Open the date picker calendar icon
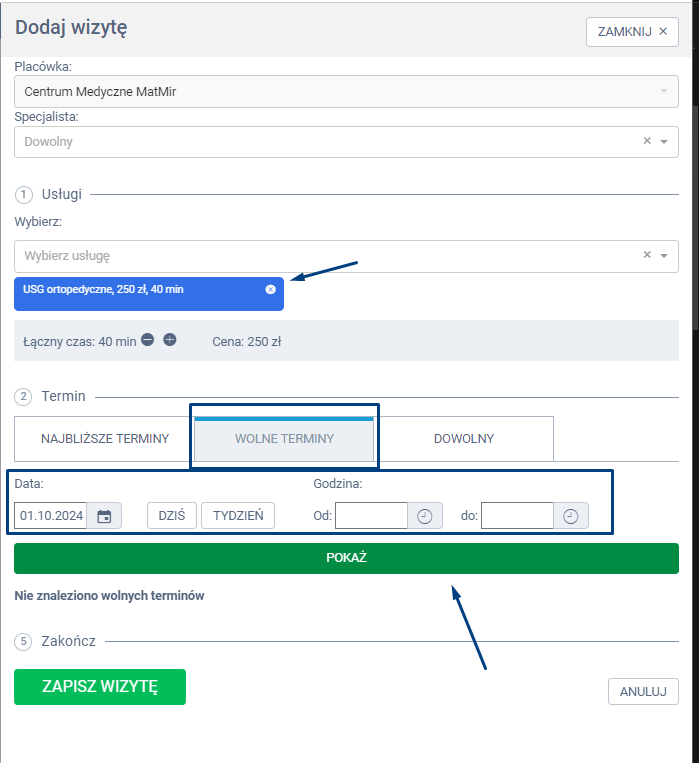Viewport: 699px width, 763px height. point(104,516)
